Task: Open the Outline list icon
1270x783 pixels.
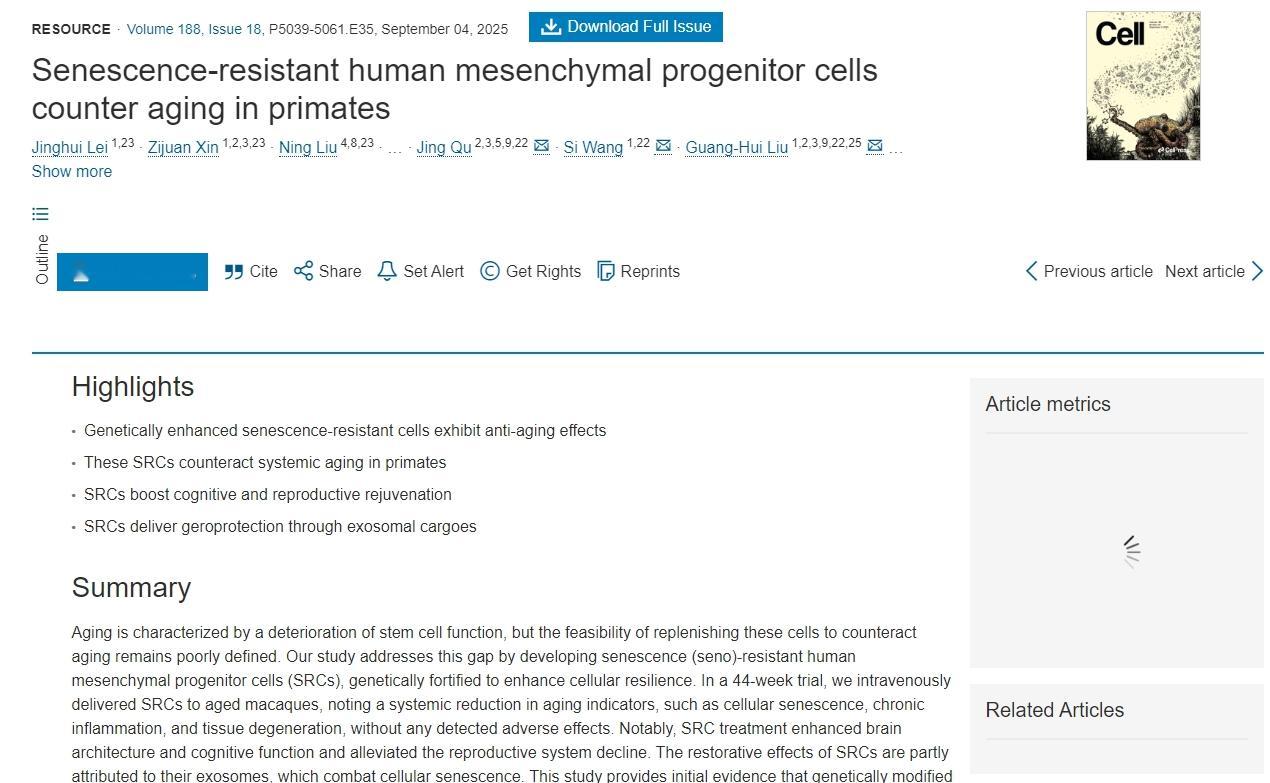Action: 40,214
